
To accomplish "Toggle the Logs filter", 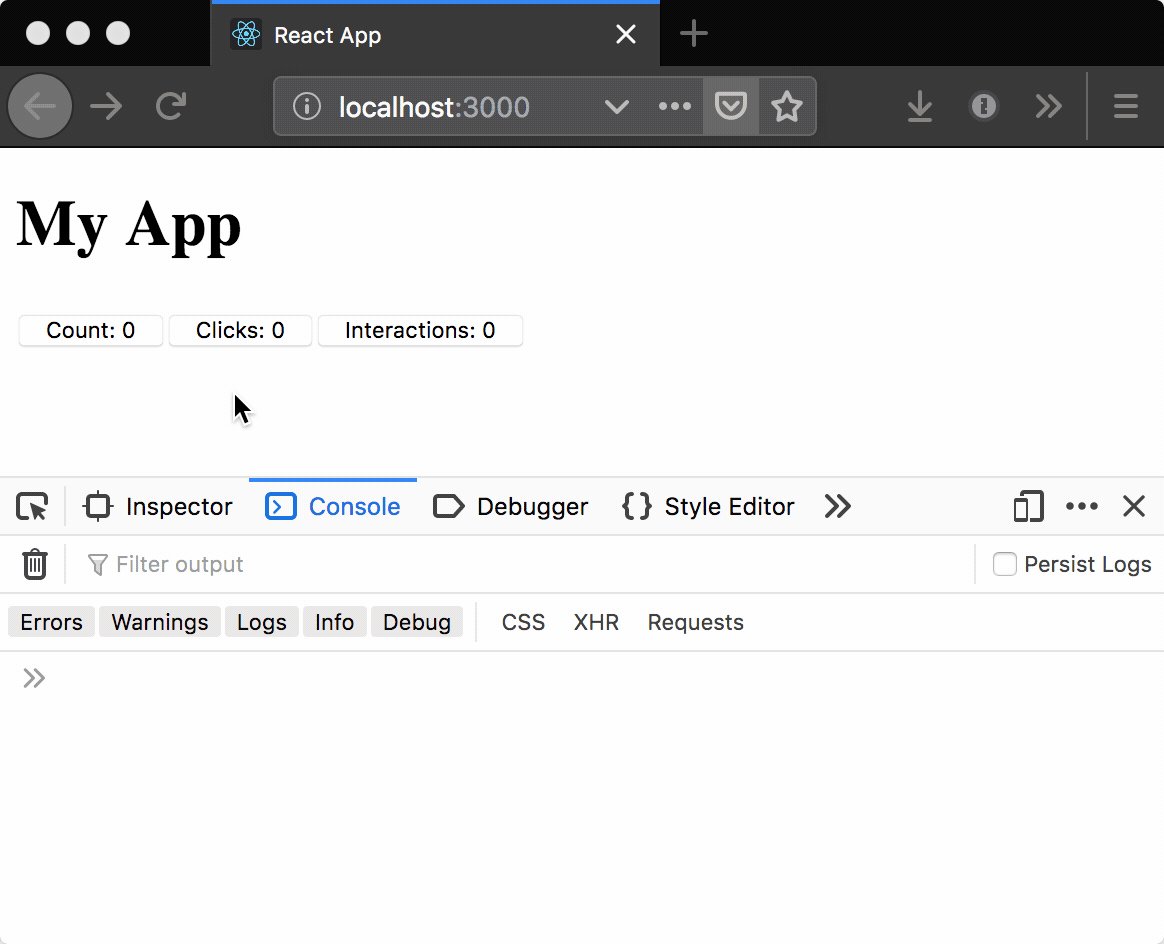I will pyautogui.click(x=261, y=622).
